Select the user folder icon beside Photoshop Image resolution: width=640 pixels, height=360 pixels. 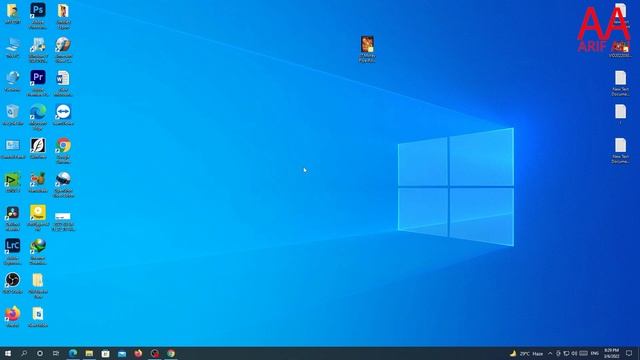(x=13, y=13)
